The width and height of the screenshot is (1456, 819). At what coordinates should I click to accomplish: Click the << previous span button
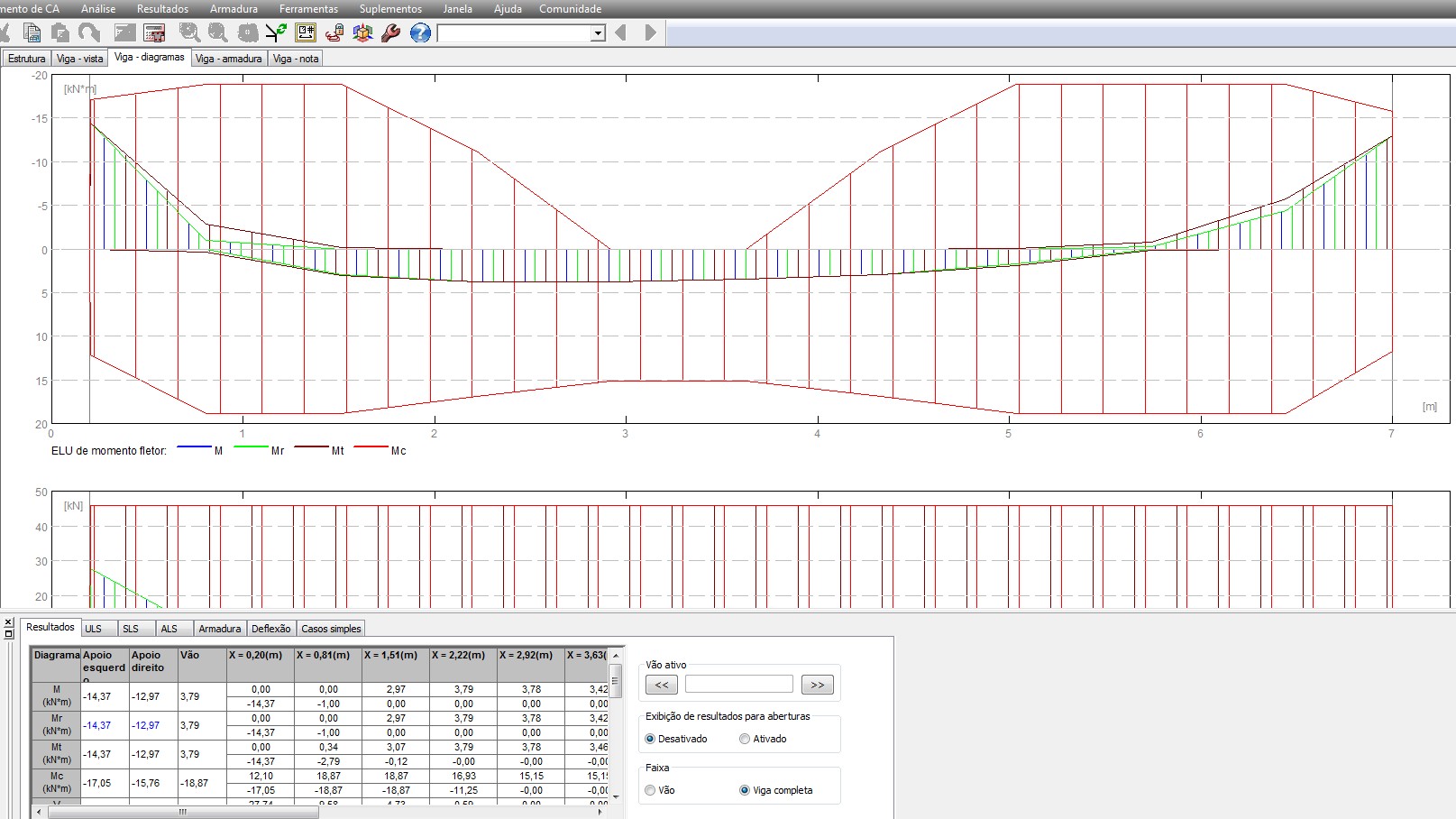click(x=662, y=685)
